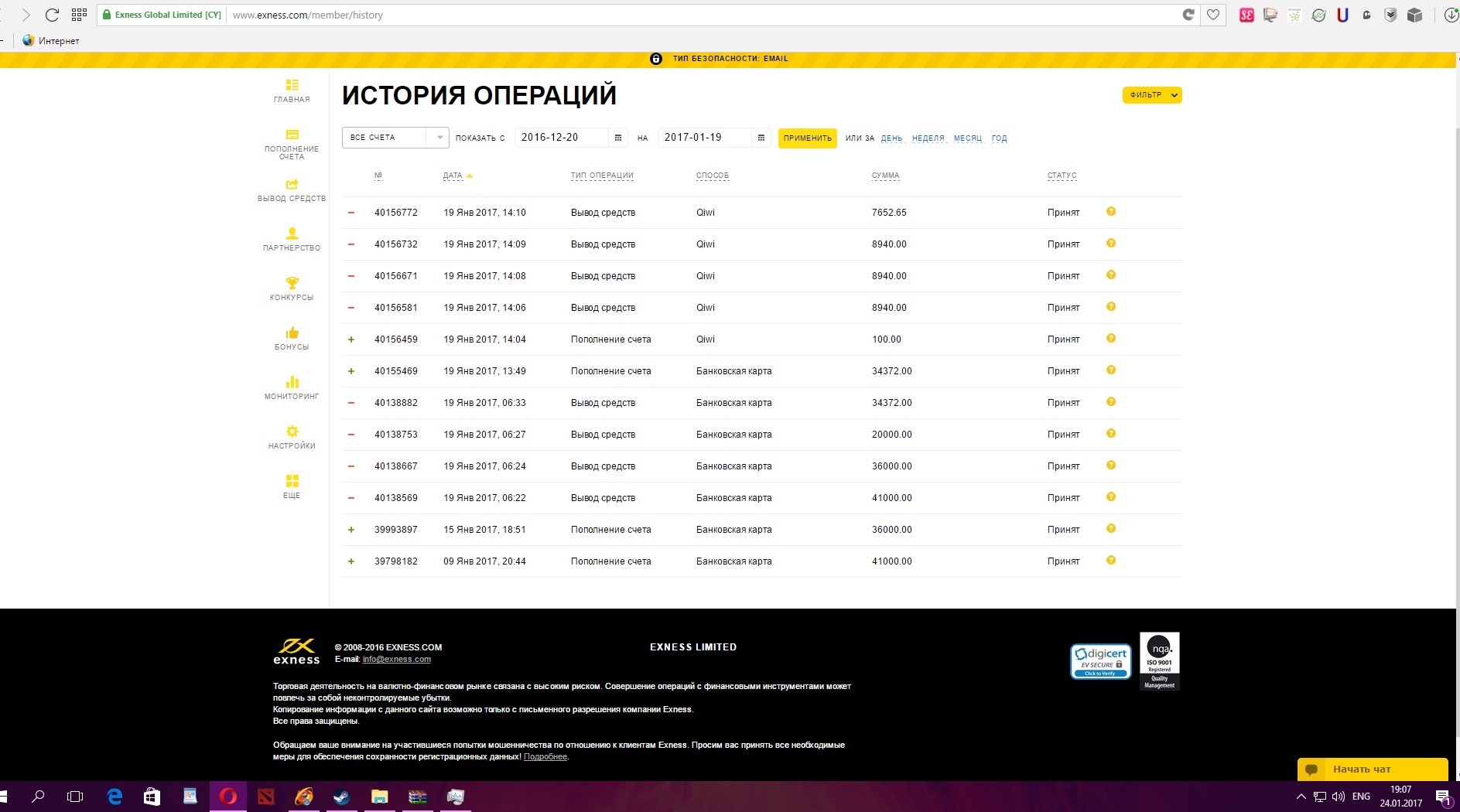Go to Вывод средств sidebar item
The height and width of the screenshot is (812, 1460).
tap(292, 190)
